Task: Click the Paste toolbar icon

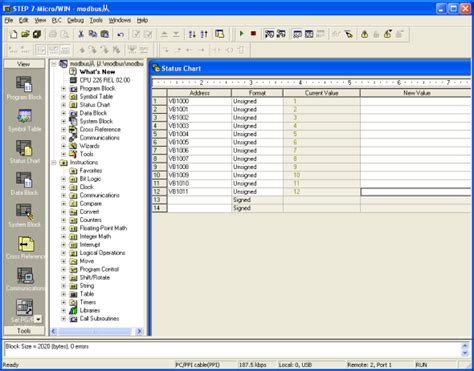Action: pos(105,34)
